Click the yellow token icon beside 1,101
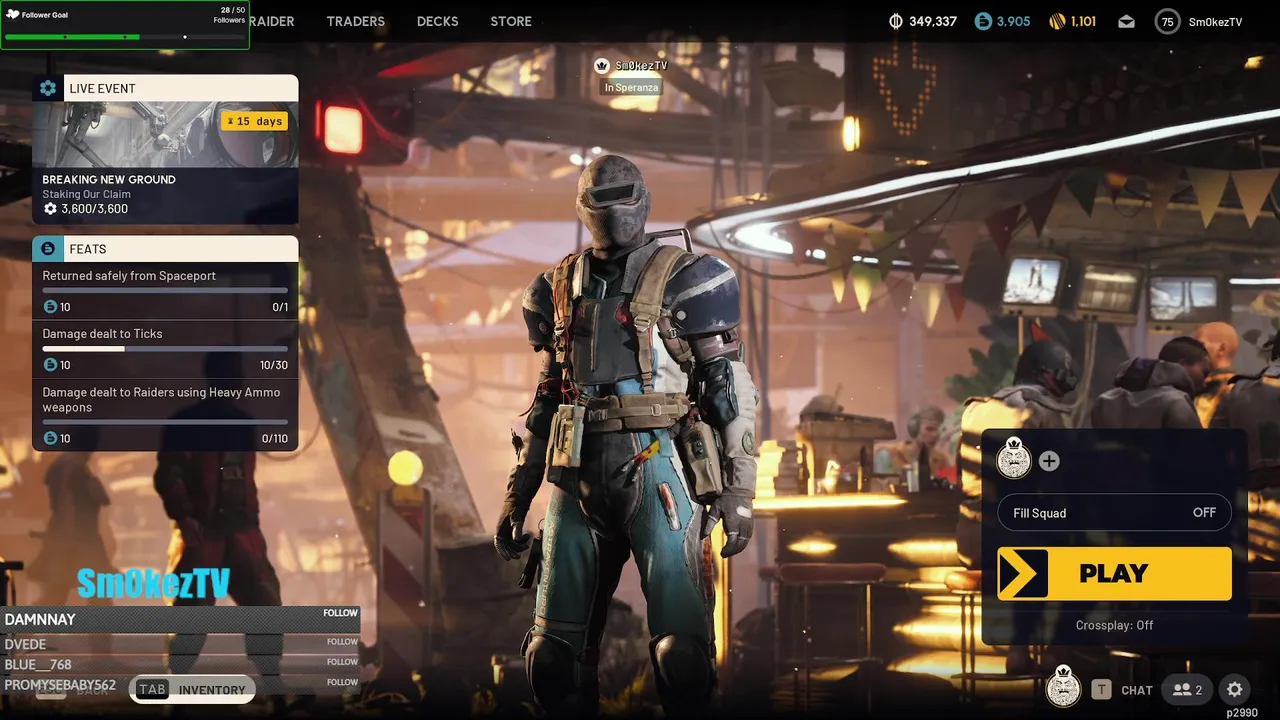Viewport: 1280px width, 720px height. pos(1057,21)
